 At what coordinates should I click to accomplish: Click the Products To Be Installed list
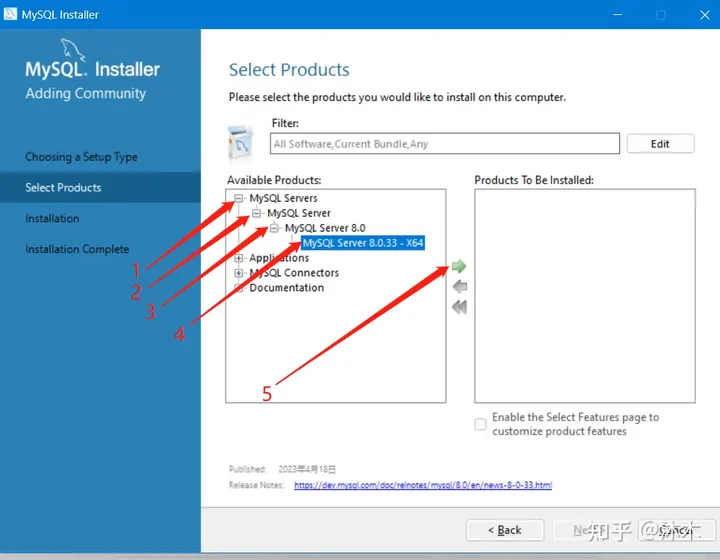[585, 296]
